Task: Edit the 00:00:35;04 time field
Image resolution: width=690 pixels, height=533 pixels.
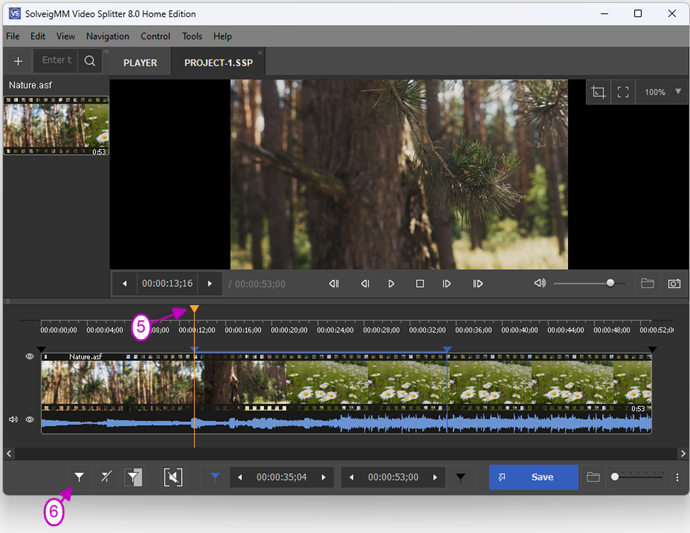Action: (282, 477)
